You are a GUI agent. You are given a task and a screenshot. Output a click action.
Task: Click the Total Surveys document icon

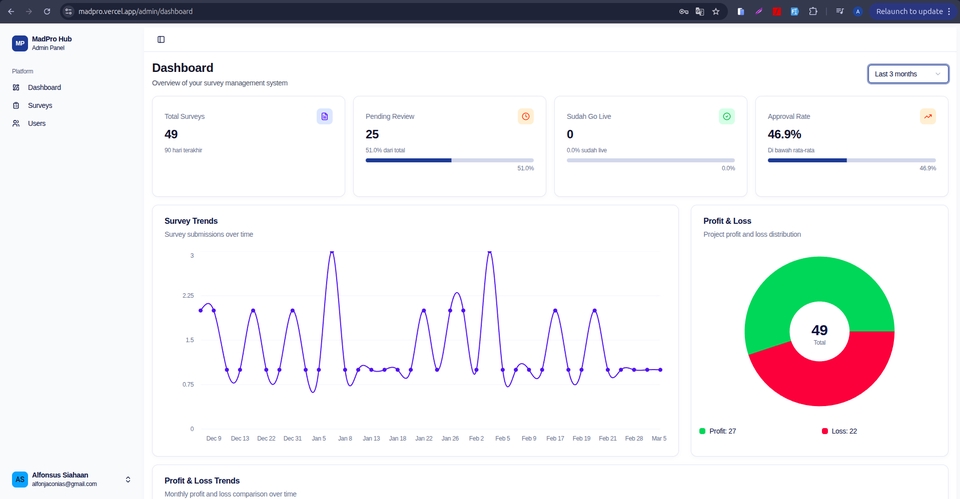click(324, 116)
